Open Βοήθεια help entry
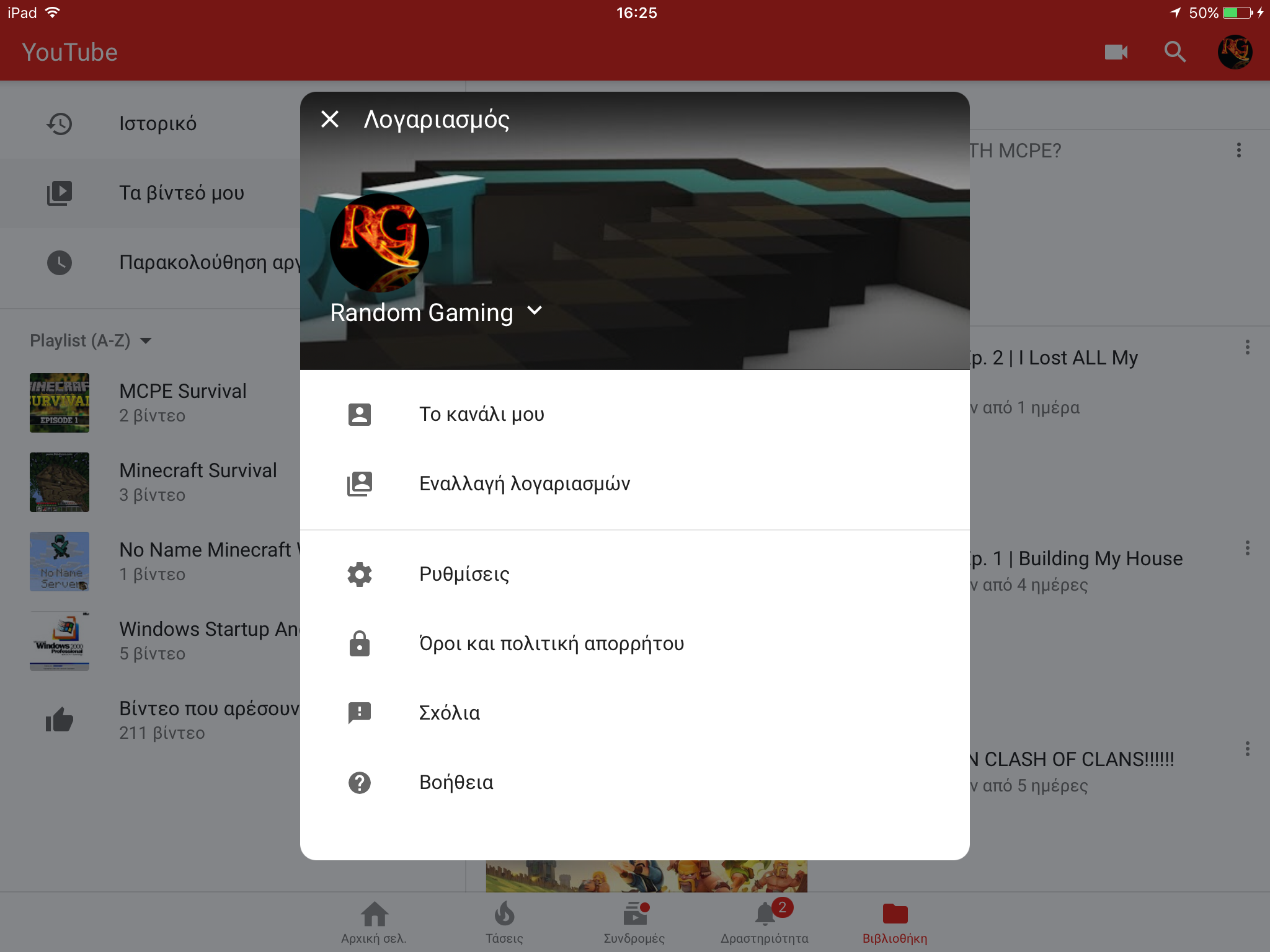1270x952 pixels. [x=635, y=782]
